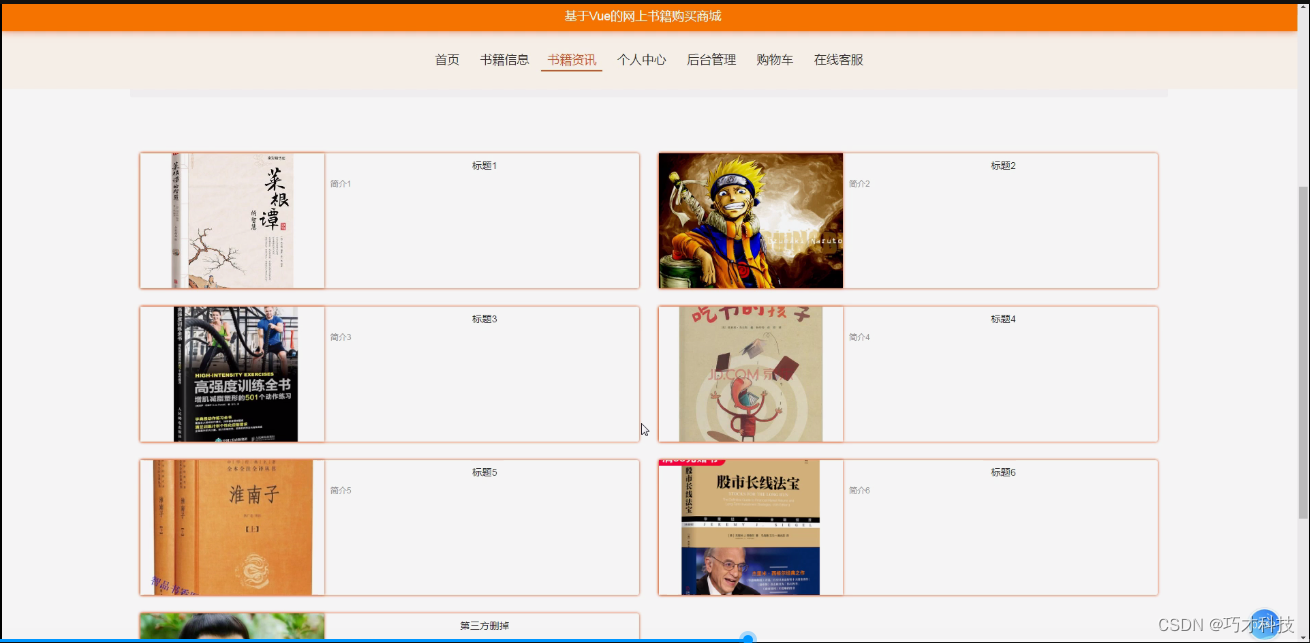Screen dimensions: 1310x643
Task: Click the 股市长线法宝 book cover
Action: [751, 527]
